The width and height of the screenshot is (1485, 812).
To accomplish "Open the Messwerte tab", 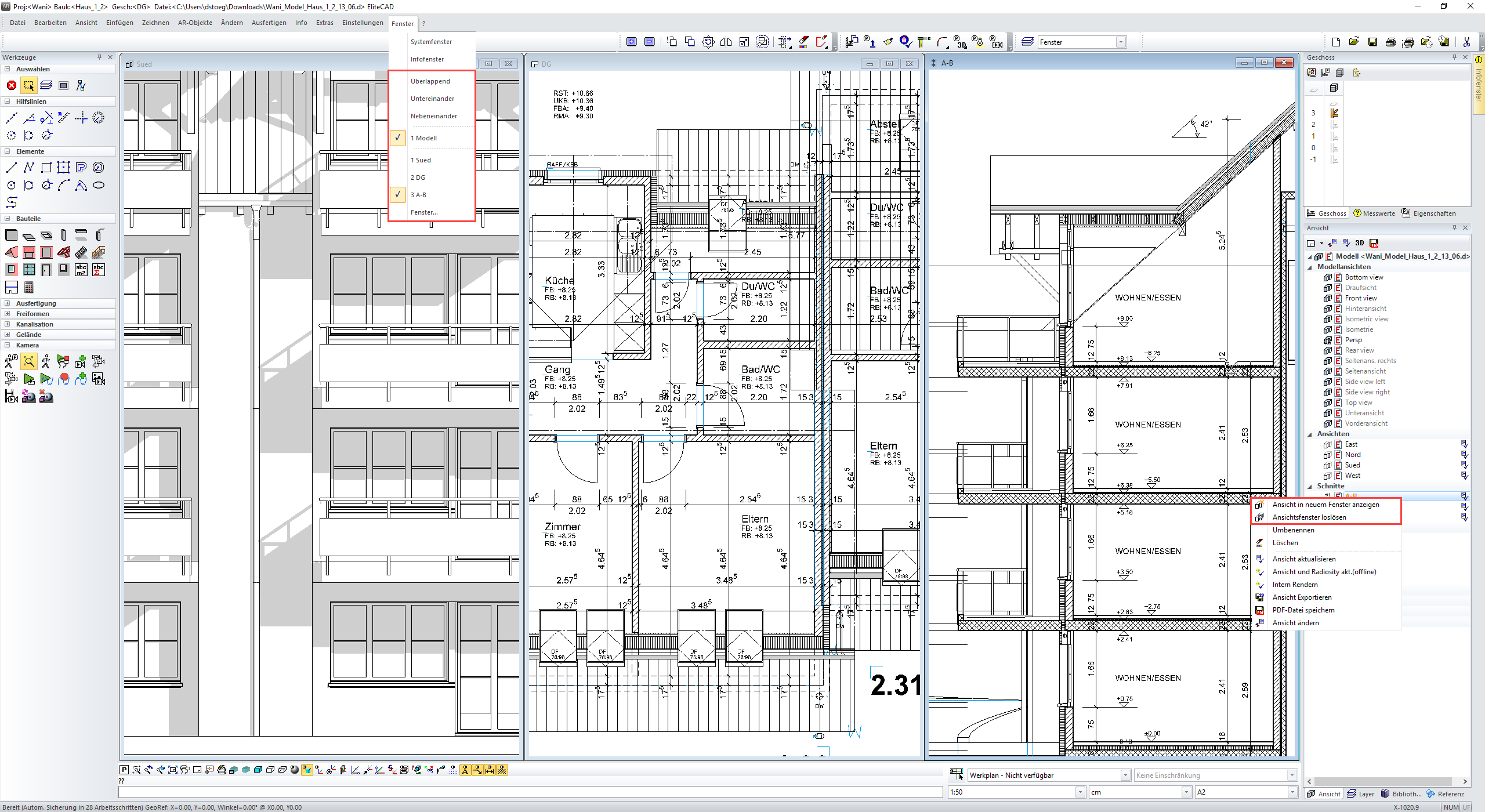I will 1374,213.
